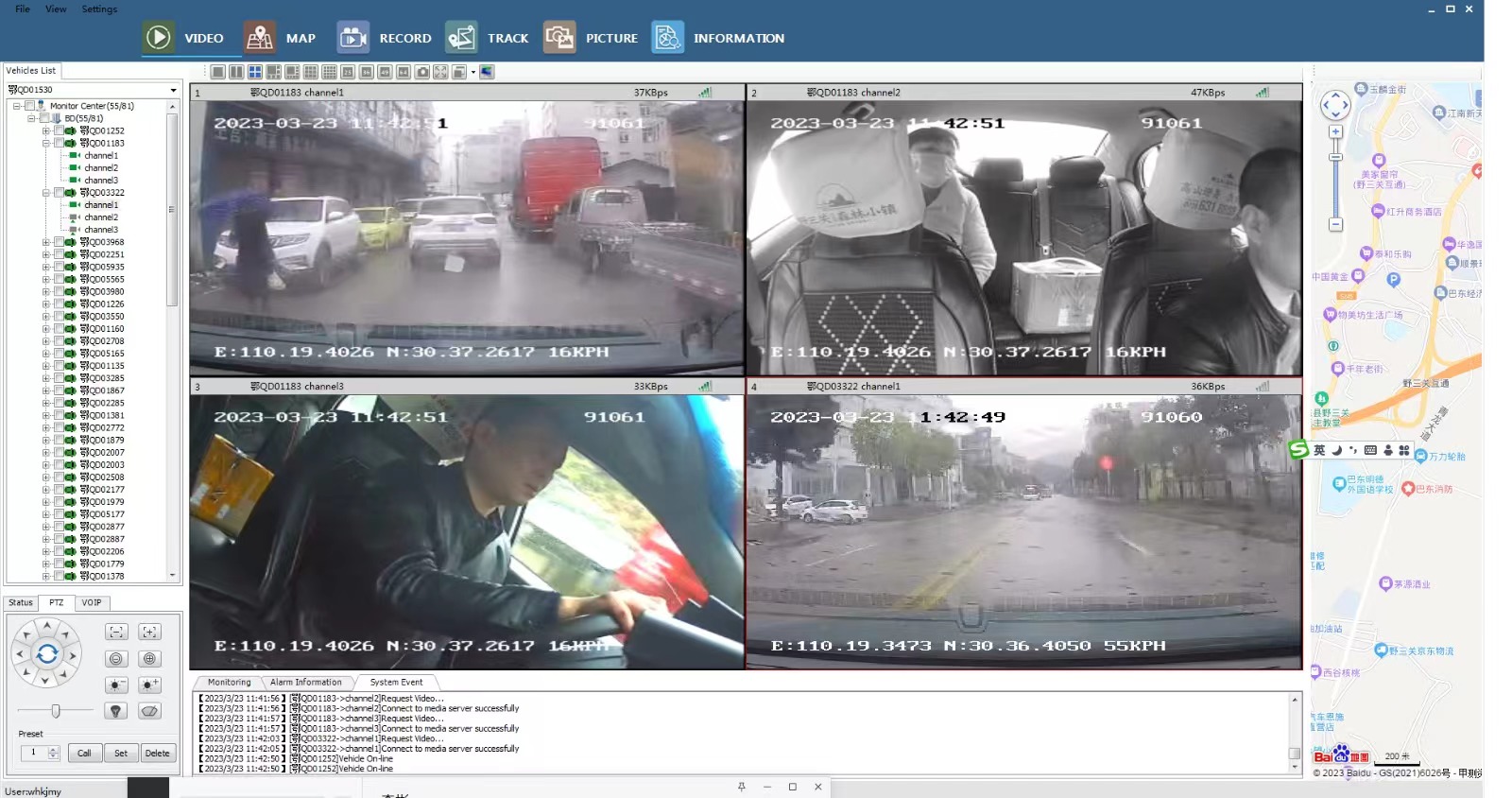
Task: Tick checkbox for vehicle QD01183
Action: coord(59,143)
